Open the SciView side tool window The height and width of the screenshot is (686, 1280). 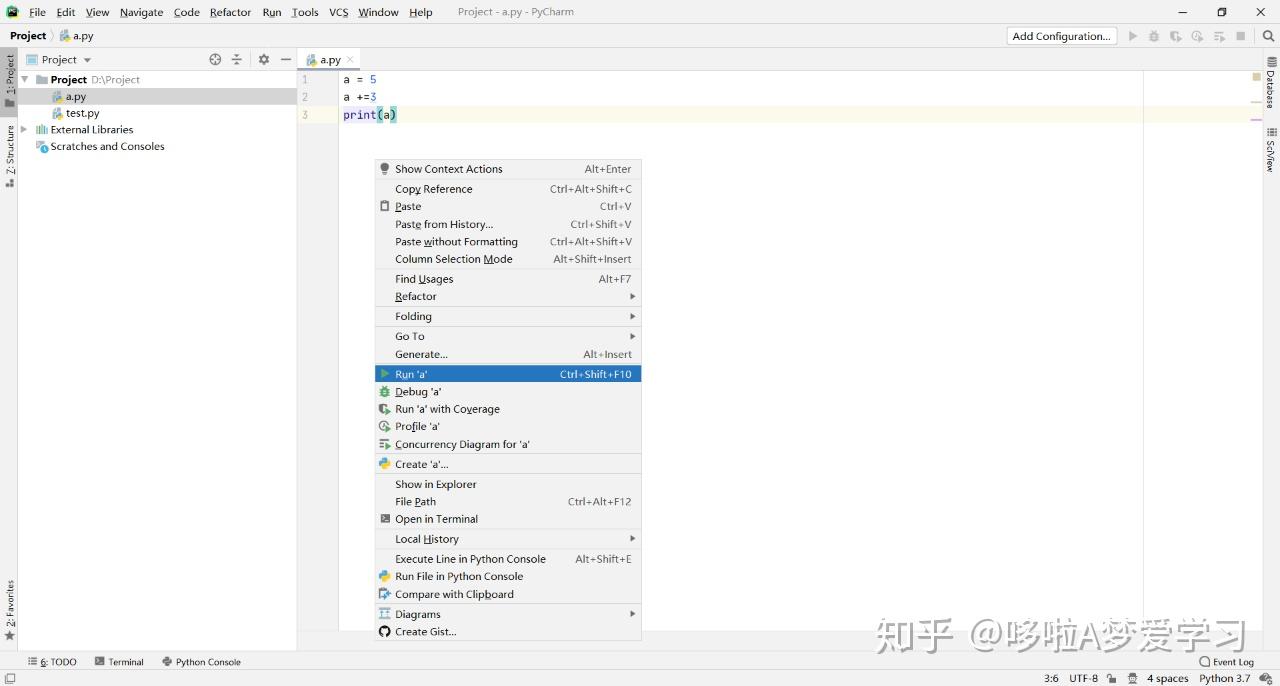click(x=1271, y=150)
